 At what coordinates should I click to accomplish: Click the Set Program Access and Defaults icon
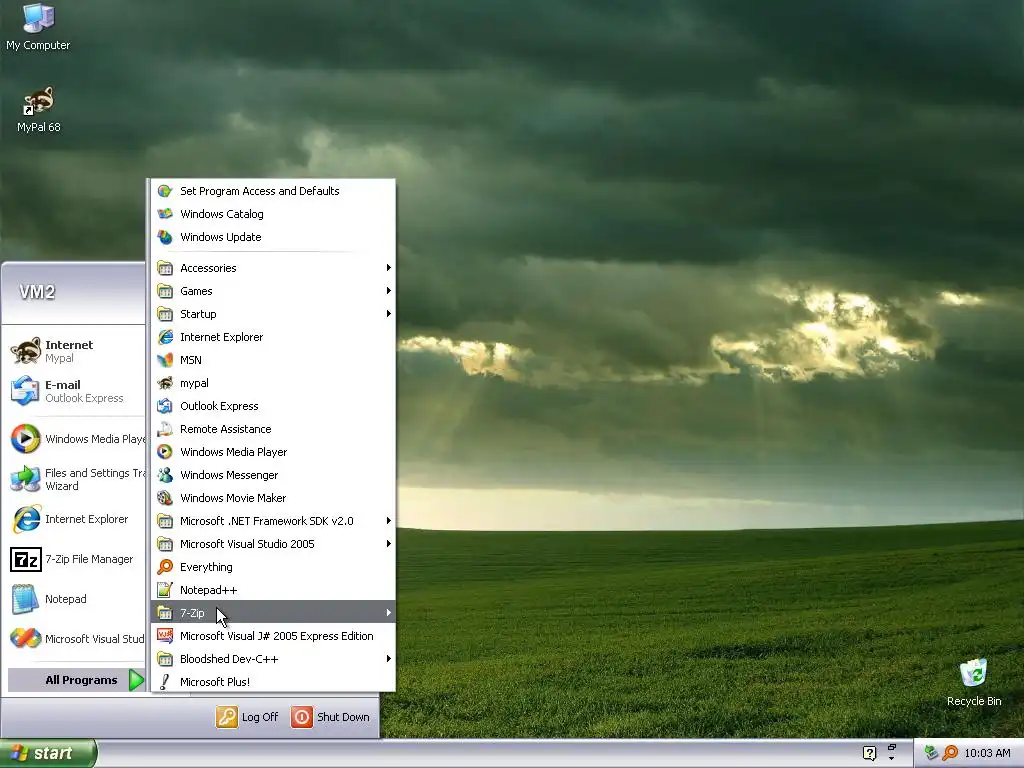(165, 191)
